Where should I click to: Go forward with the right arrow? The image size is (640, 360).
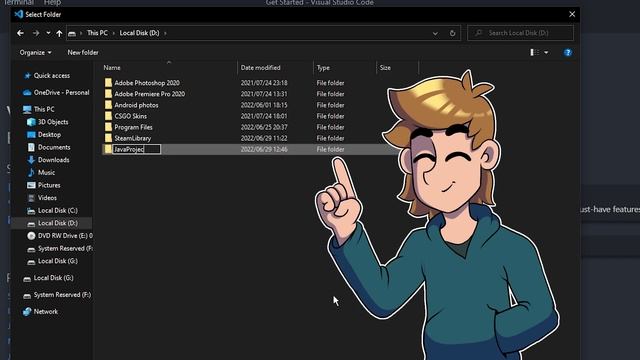pos(36,33)
